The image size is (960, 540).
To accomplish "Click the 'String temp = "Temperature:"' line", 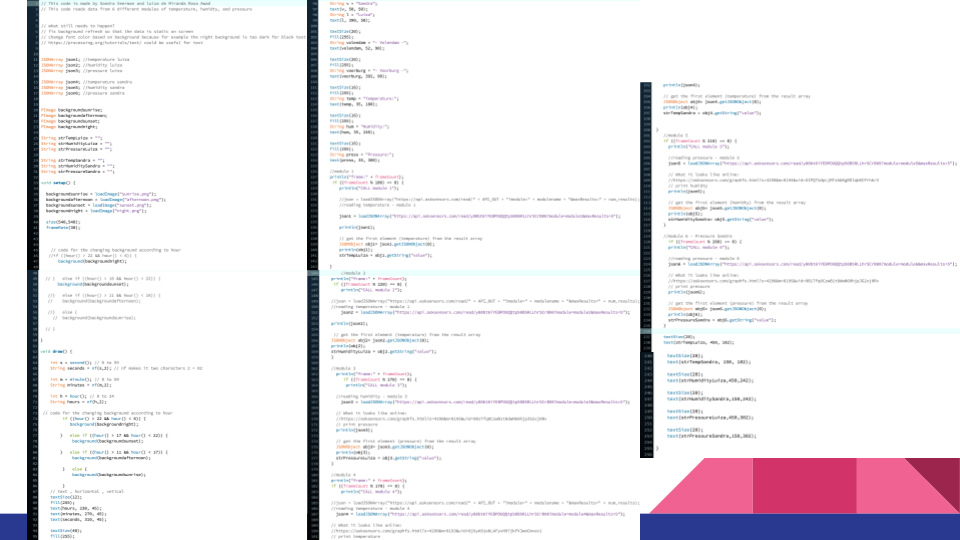I will point(364,99).
